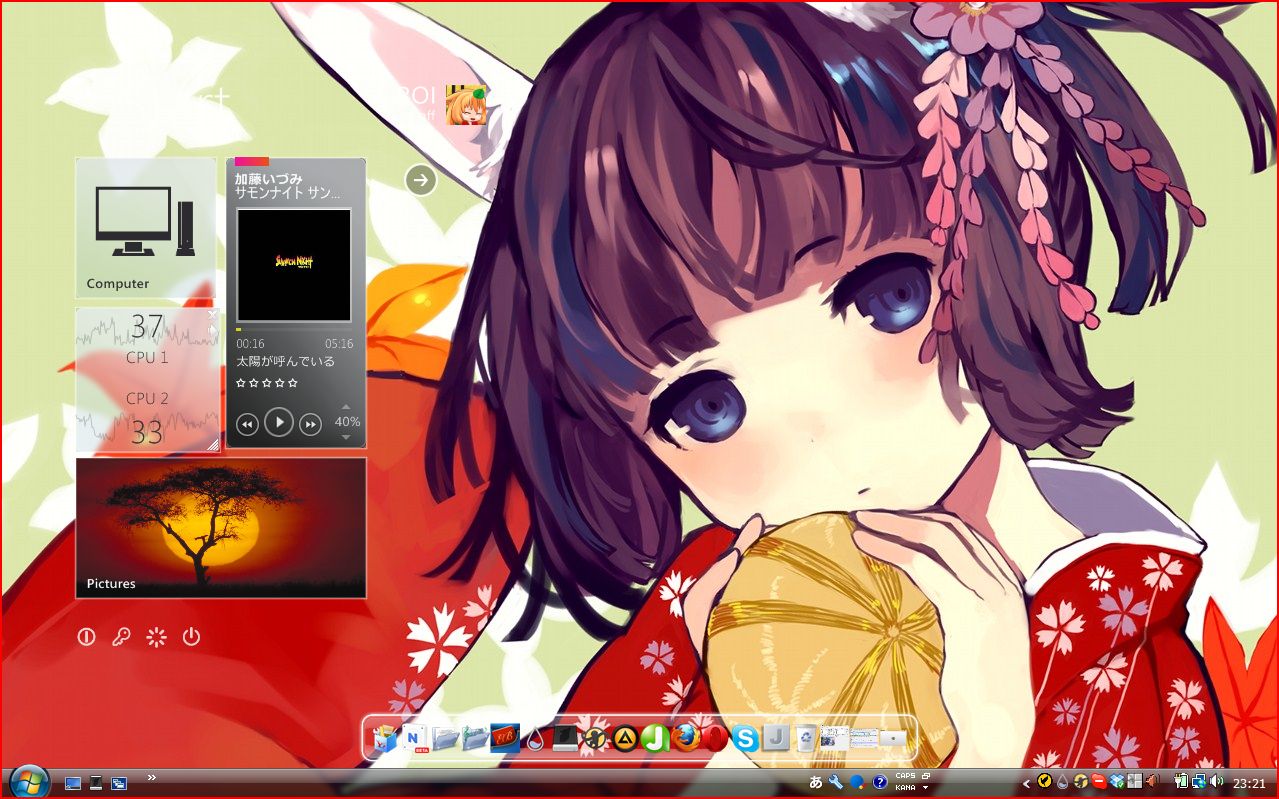Click the spinning restart icon
Image resolution: width=1279 pixels, height=799 pixels.
(156, 637)
